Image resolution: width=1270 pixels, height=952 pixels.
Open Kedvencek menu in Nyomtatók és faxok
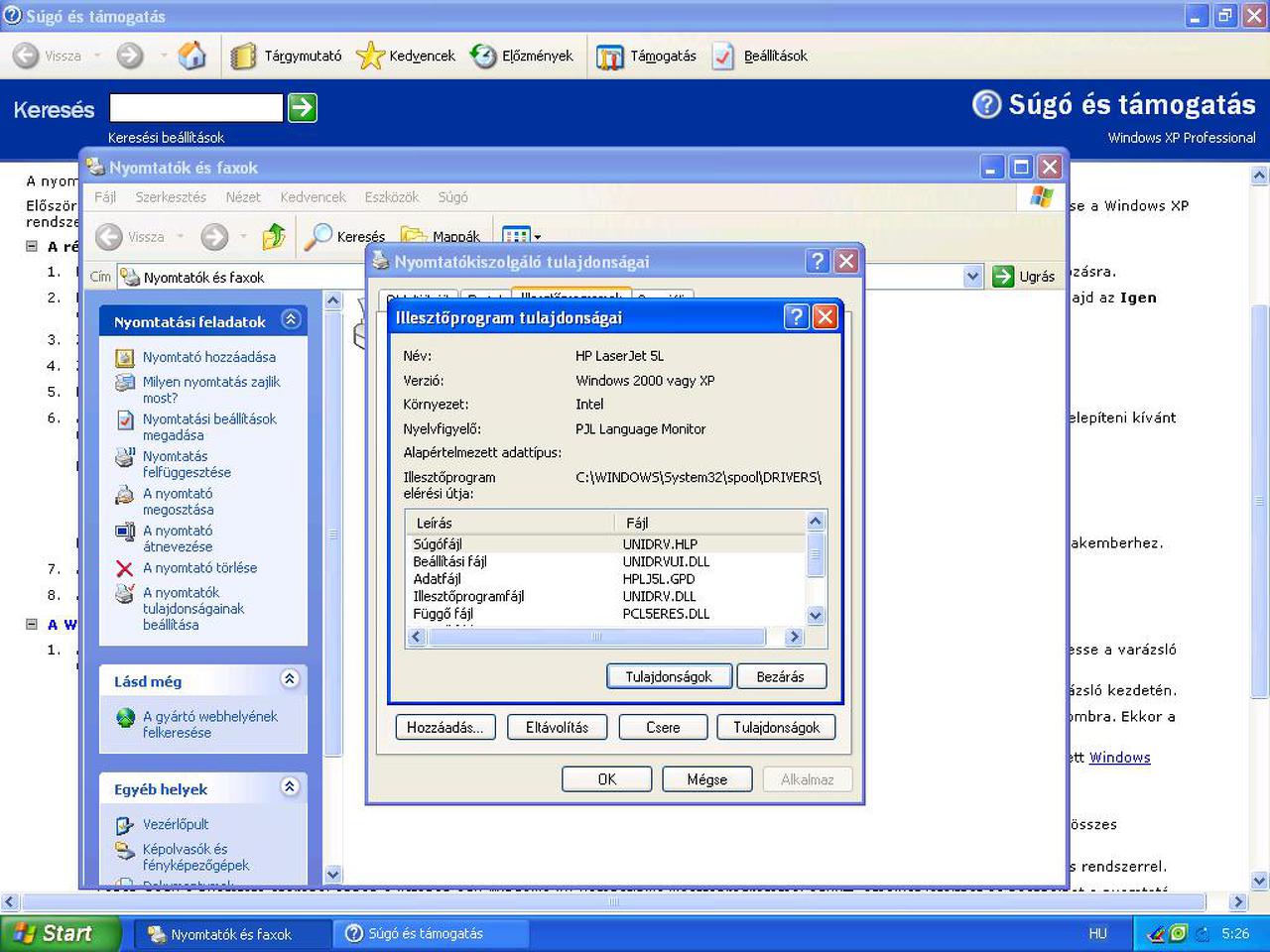coord(313,197)
